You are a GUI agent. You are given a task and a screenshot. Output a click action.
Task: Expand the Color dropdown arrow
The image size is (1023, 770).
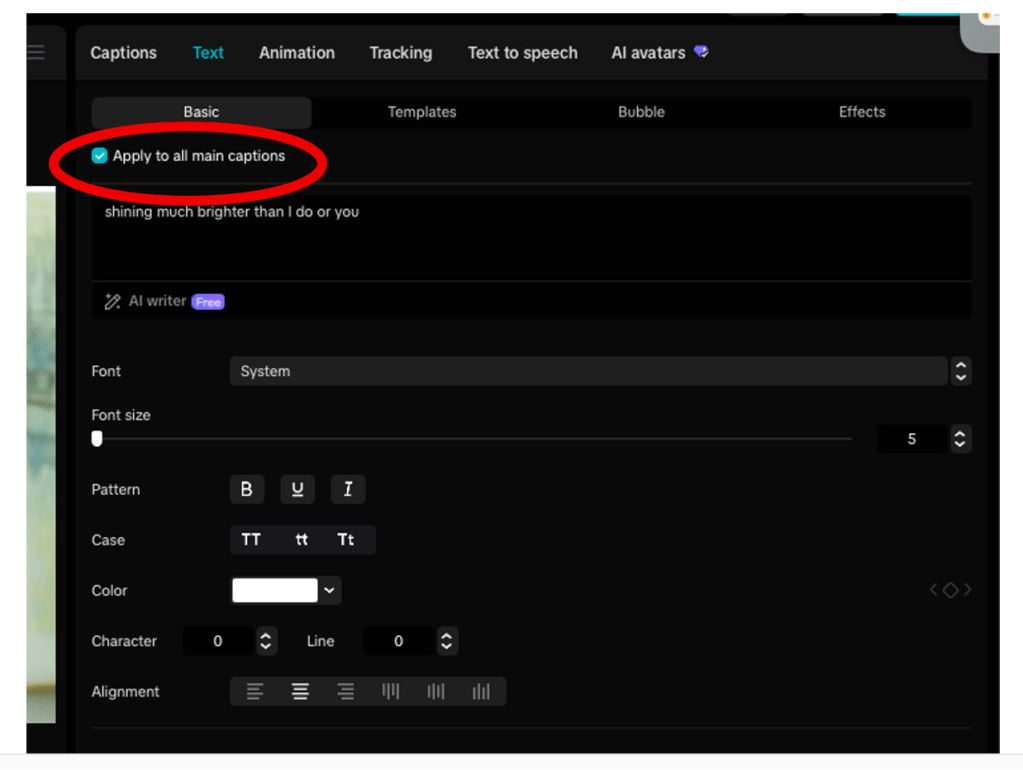(329, 590)
